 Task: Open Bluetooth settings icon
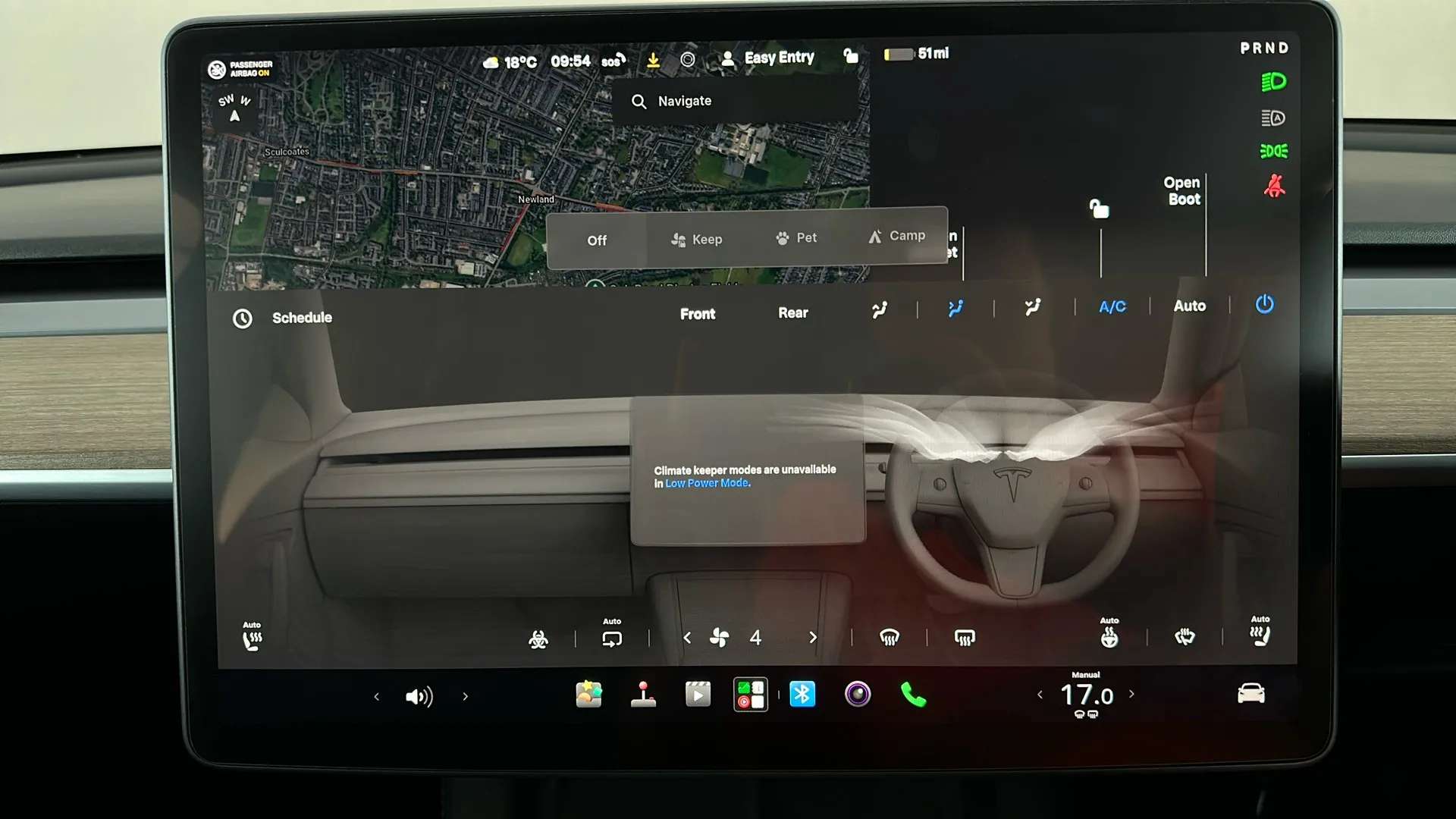pyautogui.click(x=802, y=694)
